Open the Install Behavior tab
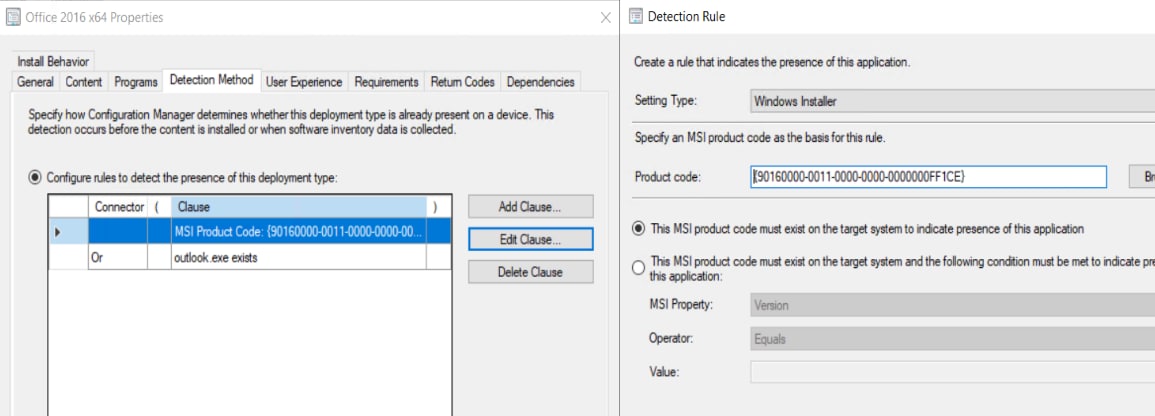 tap(53, 62)
